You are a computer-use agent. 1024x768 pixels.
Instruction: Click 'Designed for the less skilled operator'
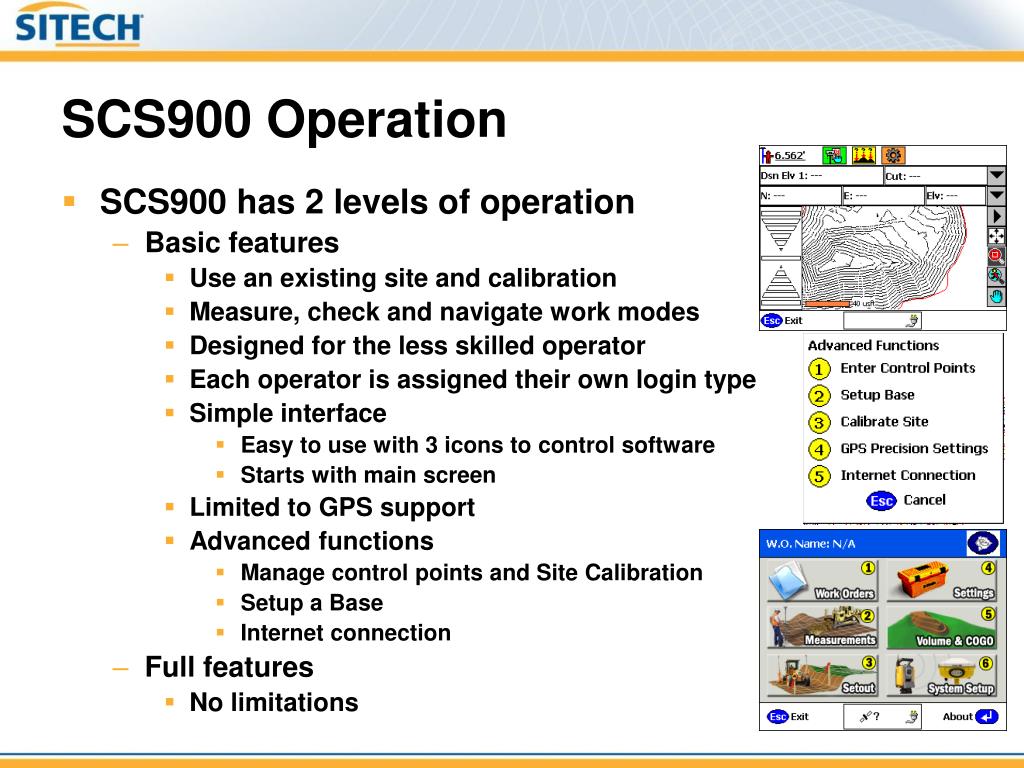click(x=417, y=345)
